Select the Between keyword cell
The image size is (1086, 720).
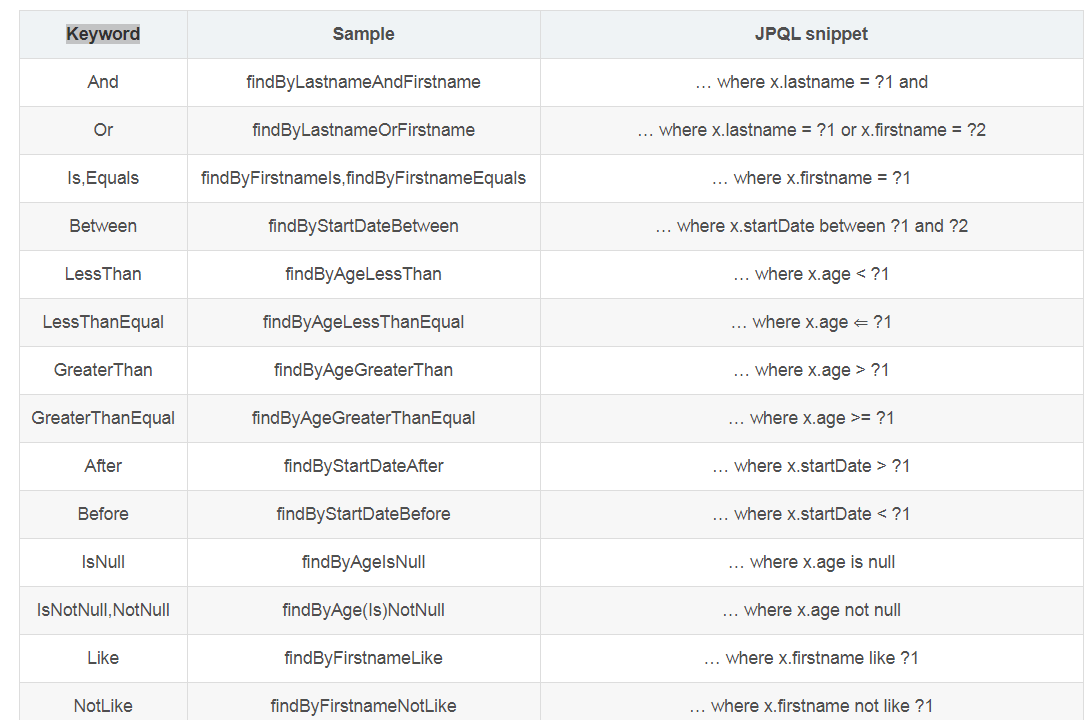pos(103,226)
